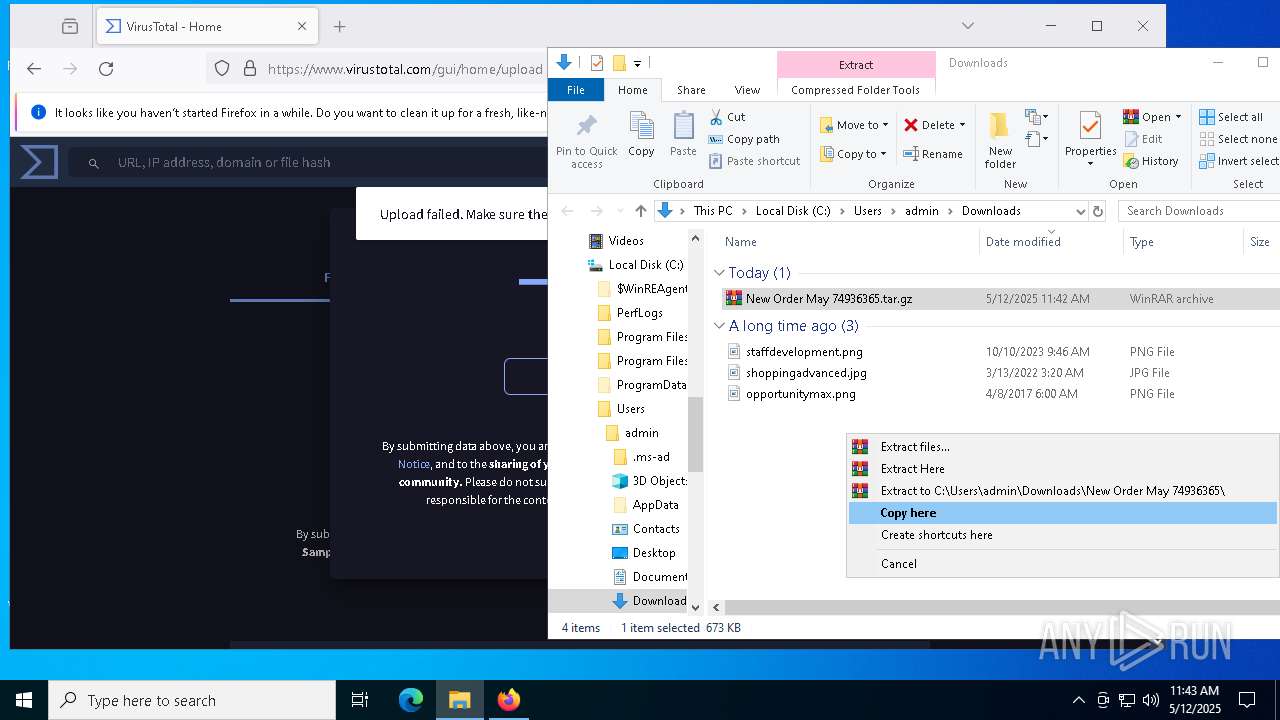This screenshot has width=1280, height=720.
Task: Click Explorer Back navigation arrow
Action: point(567,211)
